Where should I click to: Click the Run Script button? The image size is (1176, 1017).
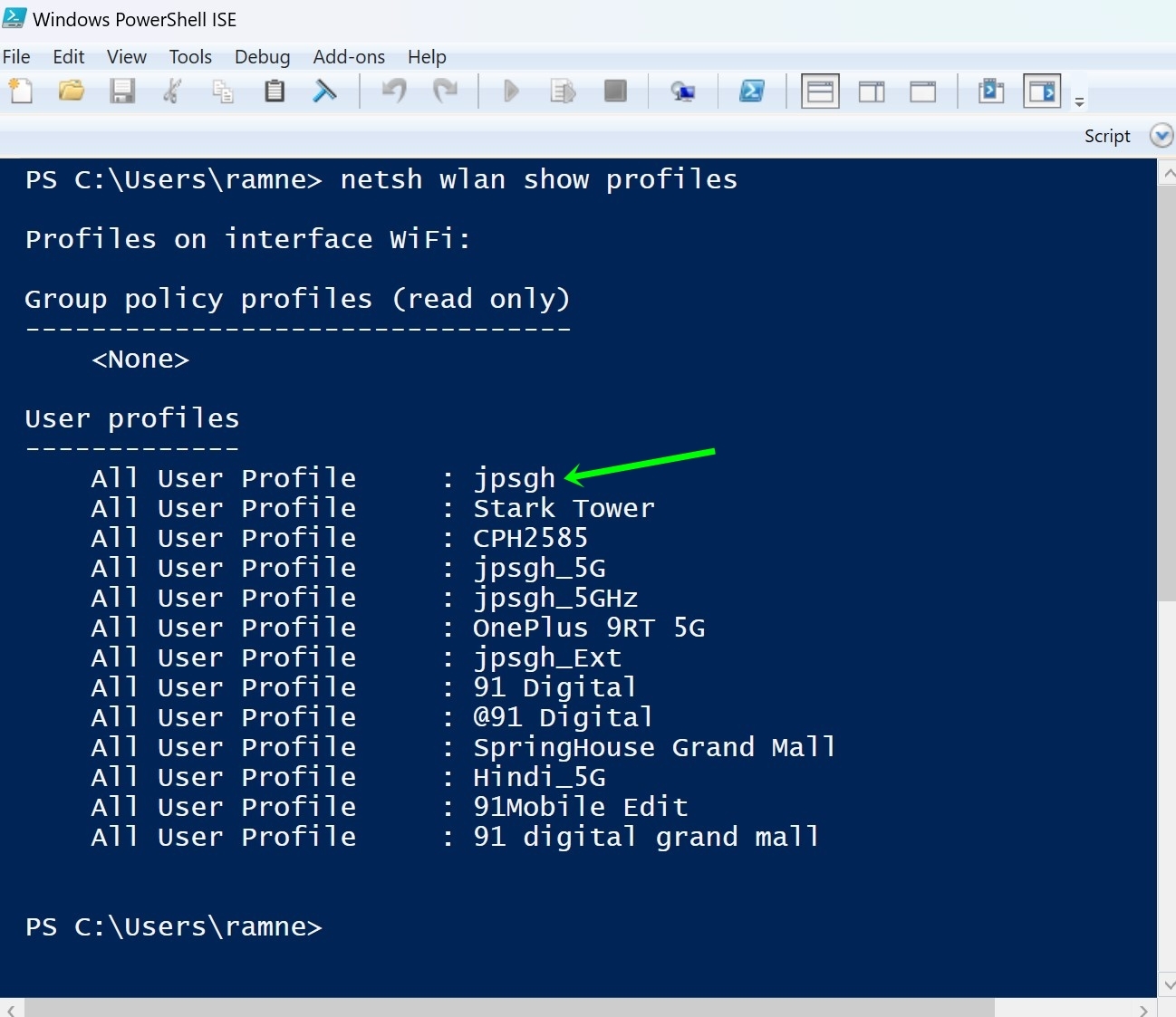point(510,91)
